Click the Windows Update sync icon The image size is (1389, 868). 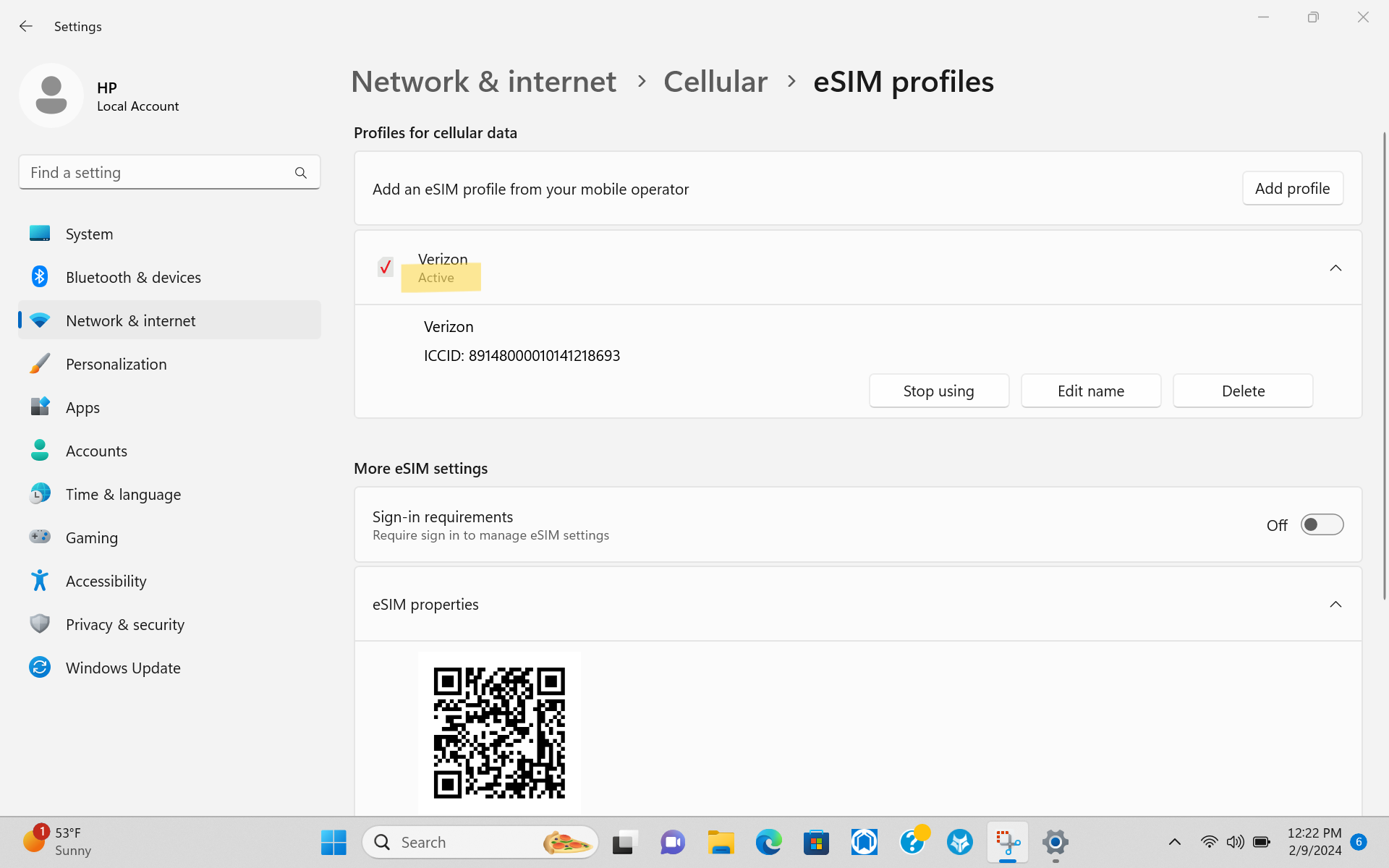coord(40,667)
